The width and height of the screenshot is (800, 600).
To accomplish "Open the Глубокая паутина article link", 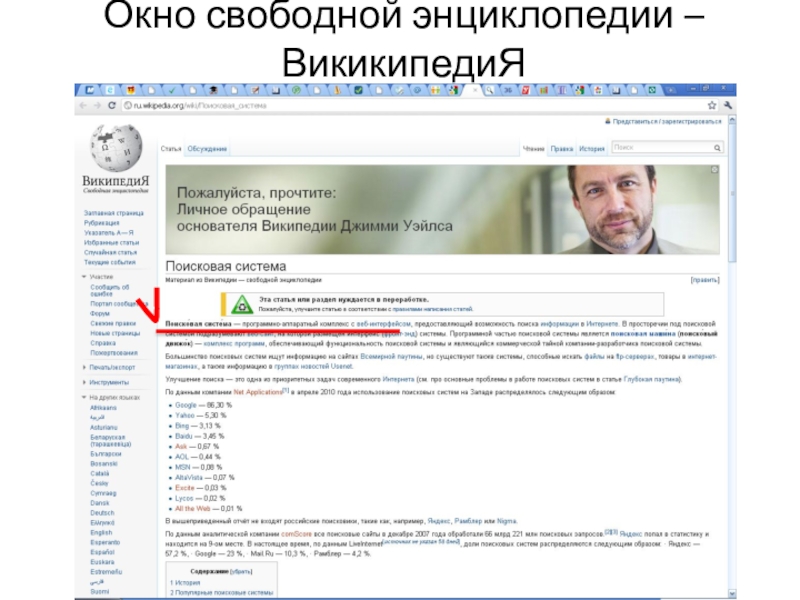I will pyautogui.click(x=651, y=379).
